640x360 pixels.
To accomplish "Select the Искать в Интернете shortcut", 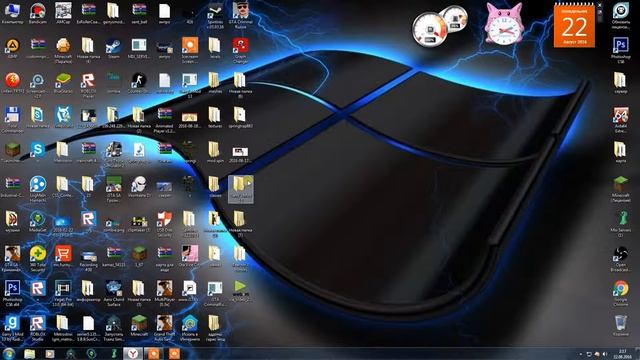I will (190, 328).
